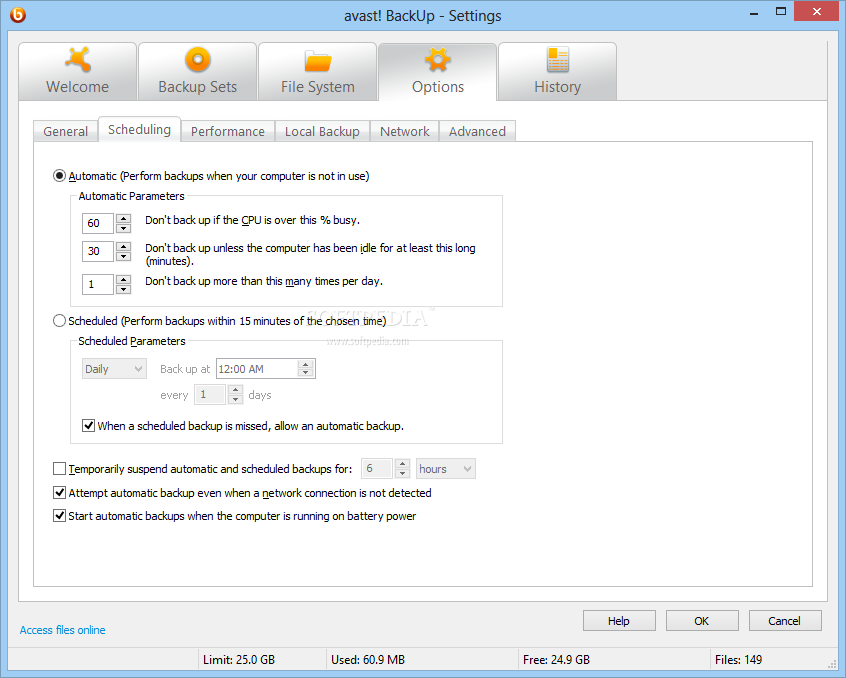
Task: Click the Files: 149 status entry
Action: (738, 659)
